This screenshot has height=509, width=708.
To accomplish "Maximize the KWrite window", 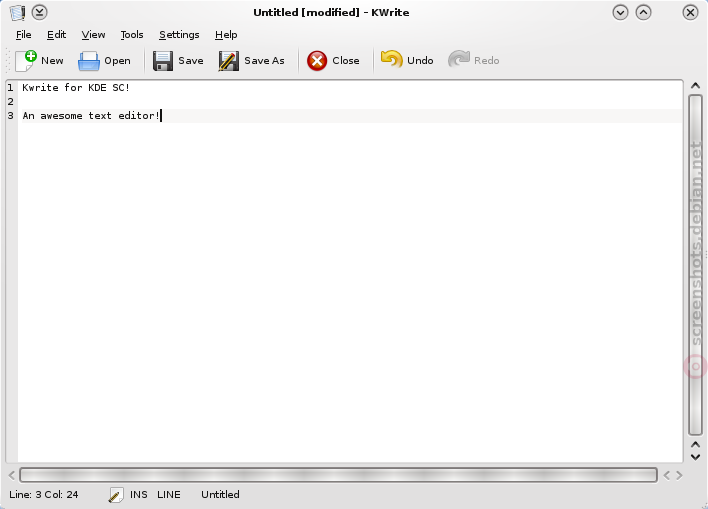I will point(643,12).
